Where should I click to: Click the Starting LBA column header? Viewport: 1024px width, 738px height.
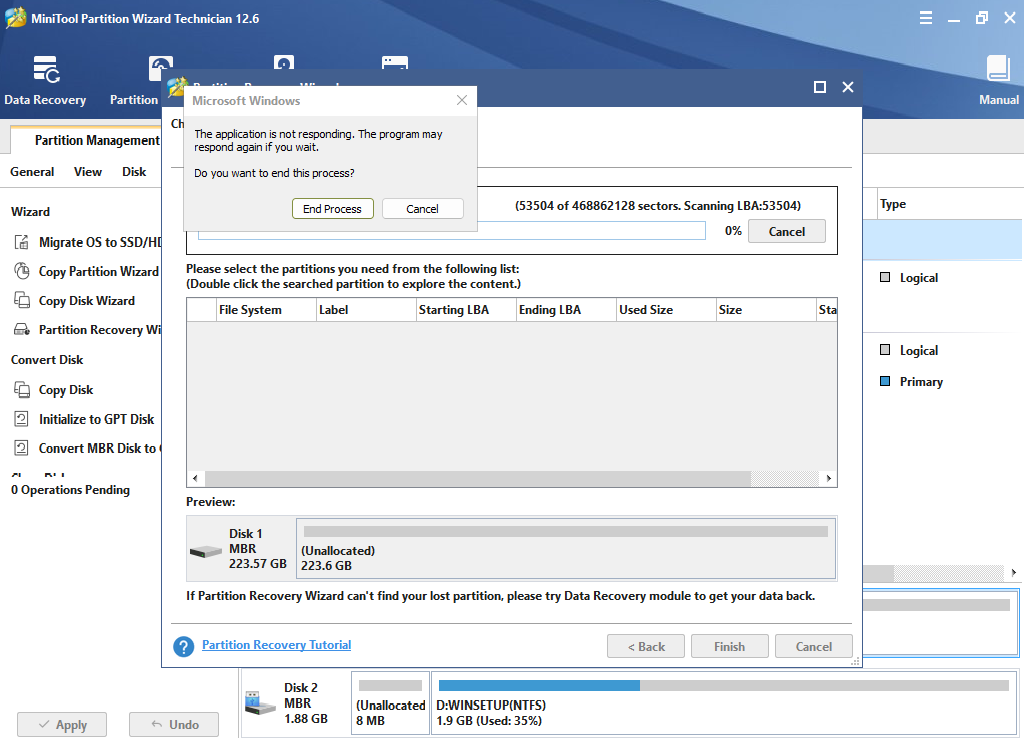(x=466, y=310)
